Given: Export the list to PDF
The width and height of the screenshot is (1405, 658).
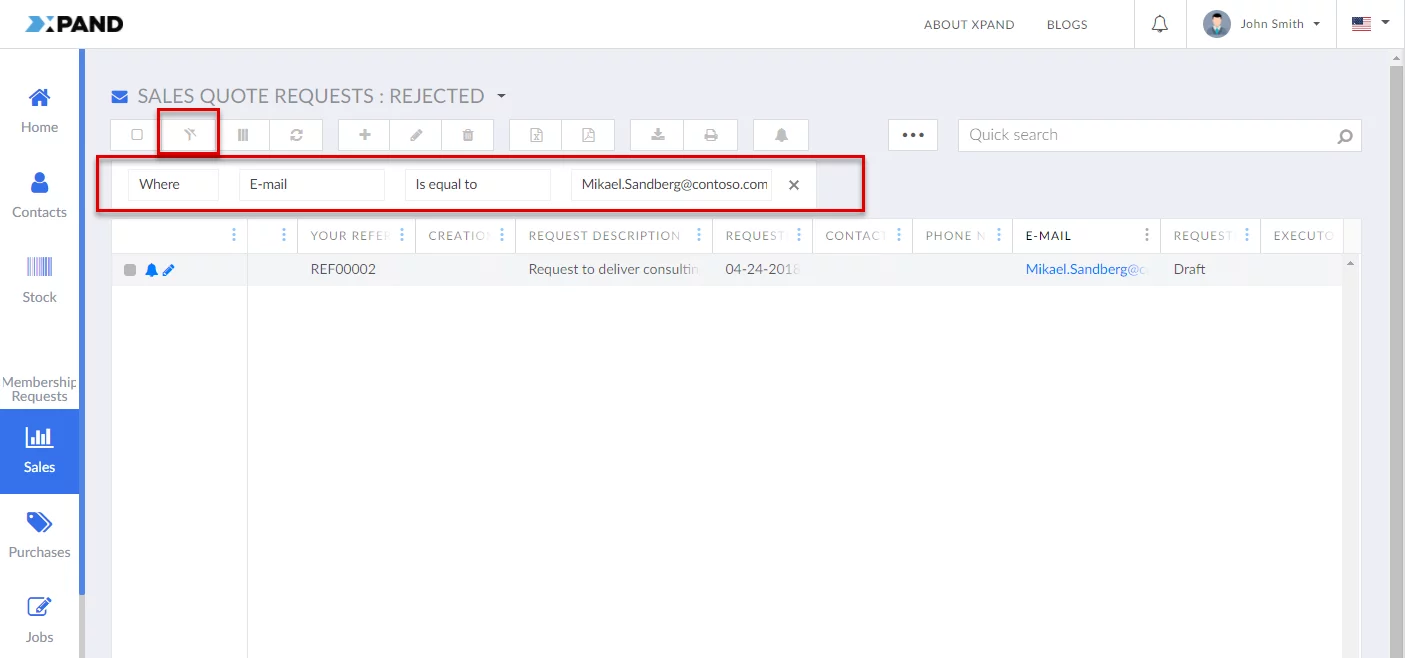Looking at the screenshot, I should (588, 135).
